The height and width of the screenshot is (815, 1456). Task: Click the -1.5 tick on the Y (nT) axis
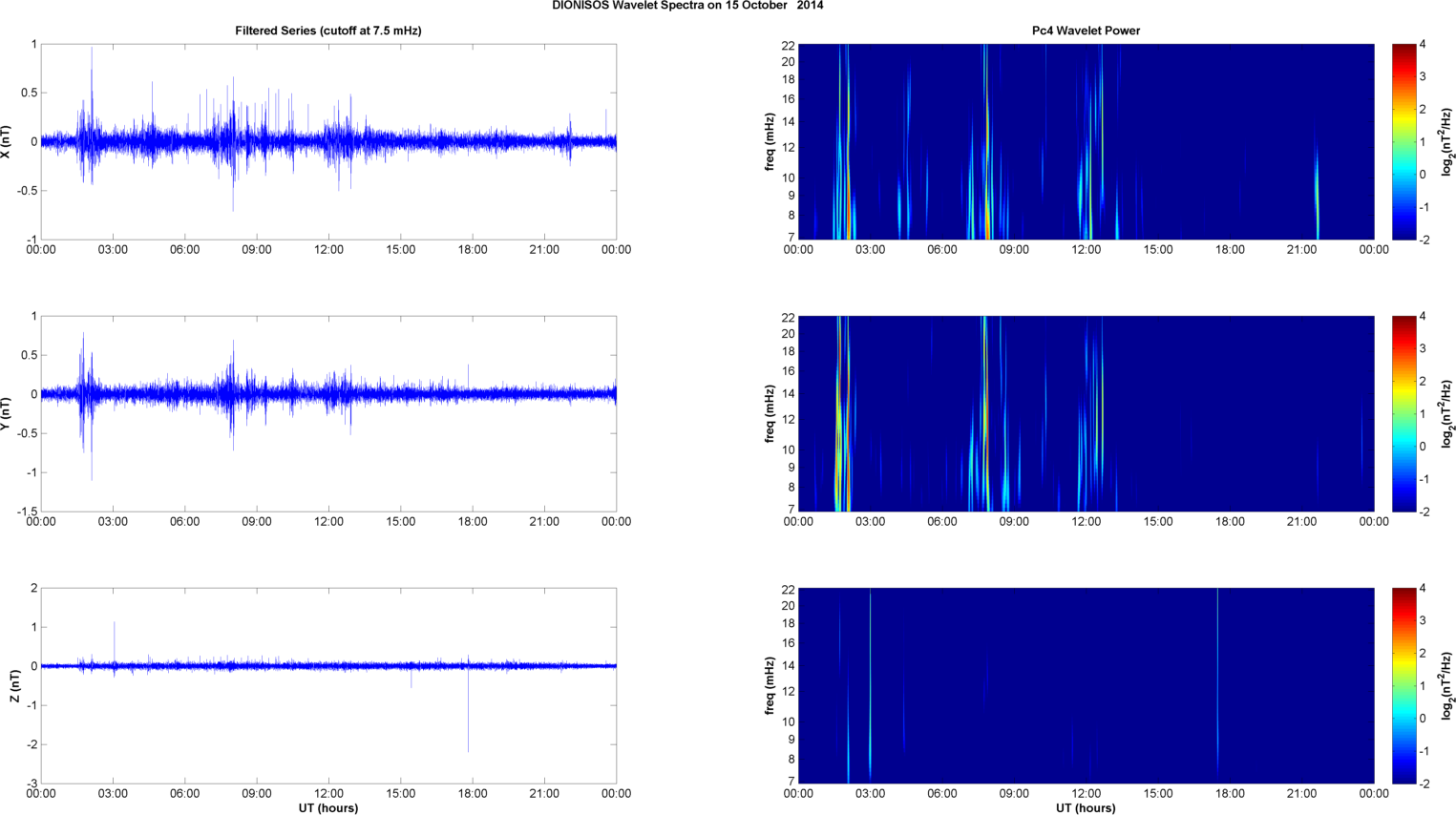click(x=27, y=512)
